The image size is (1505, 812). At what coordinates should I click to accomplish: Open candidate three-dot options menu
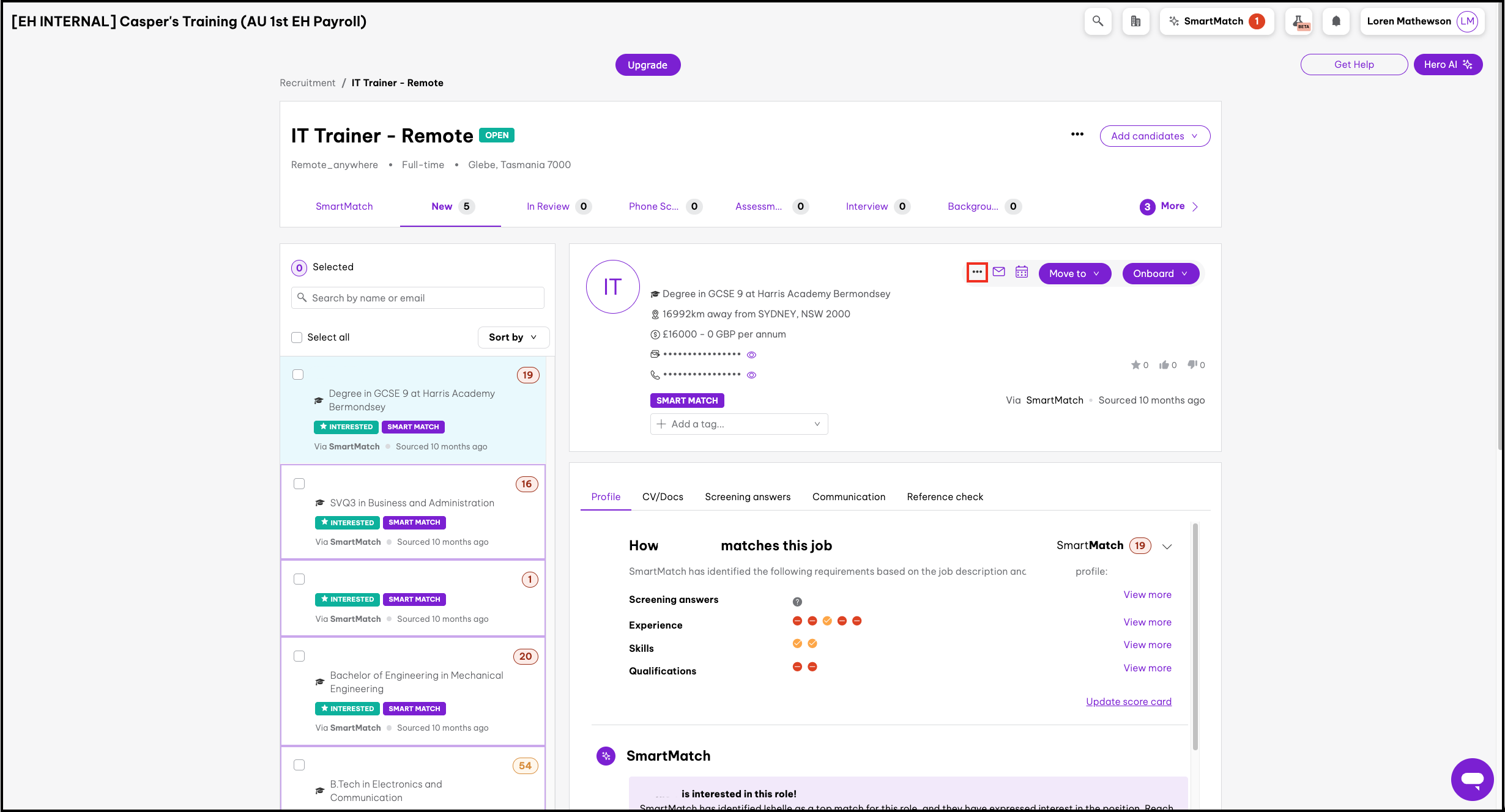tap(977, 272)
